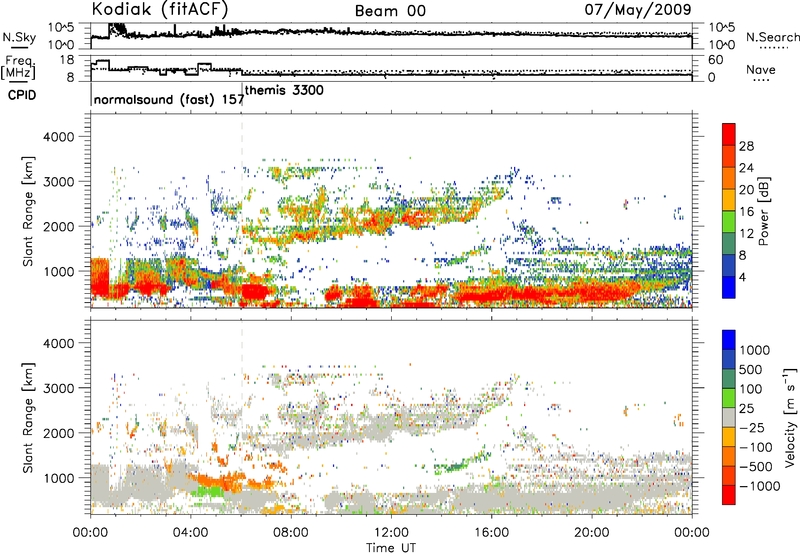Click the "N.Search" legend label
This screenshot has width=800, height=554.
(772, 37)
